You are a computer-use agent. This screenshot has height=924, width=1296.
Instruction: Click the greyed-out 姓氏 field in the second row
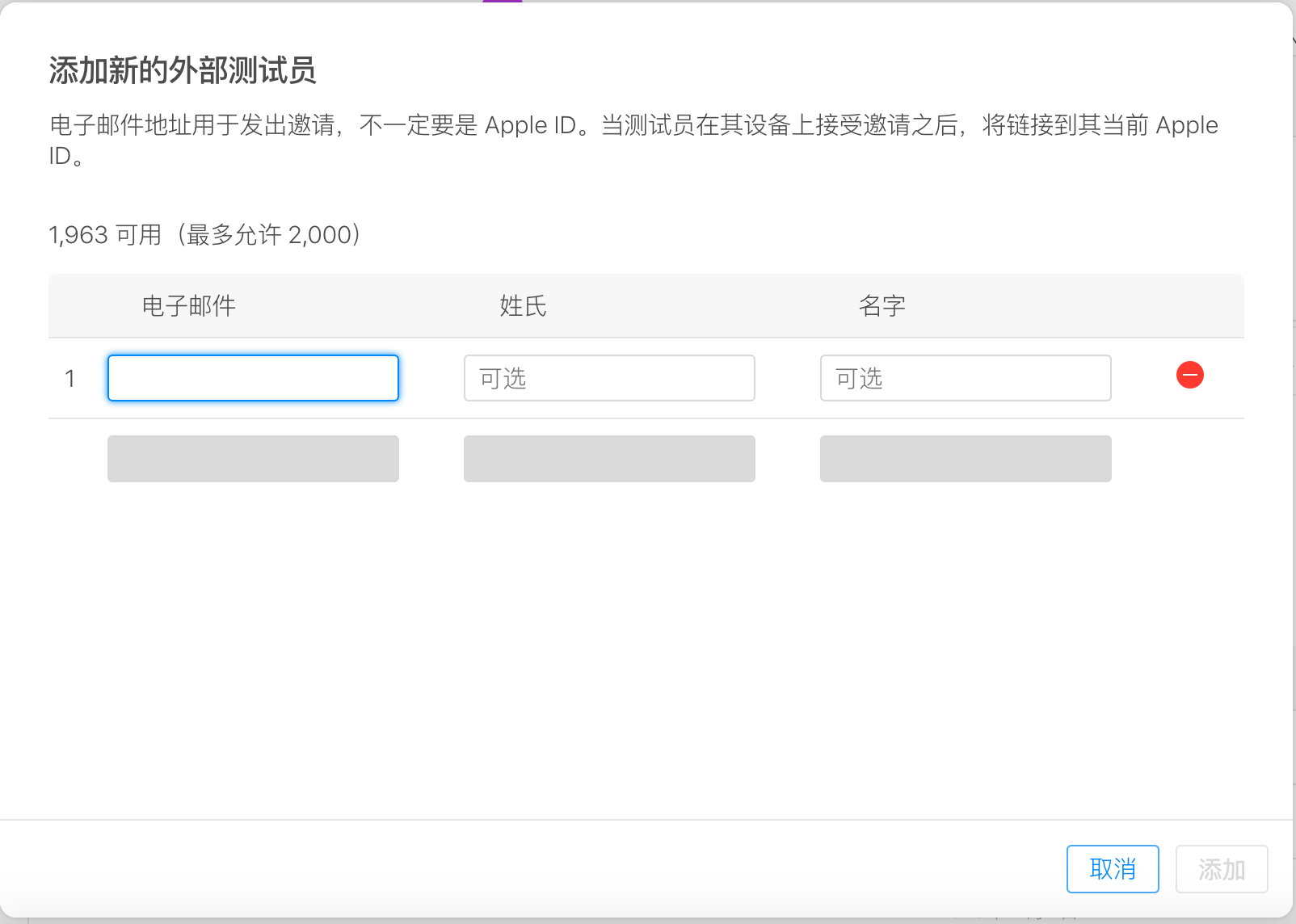609,459
